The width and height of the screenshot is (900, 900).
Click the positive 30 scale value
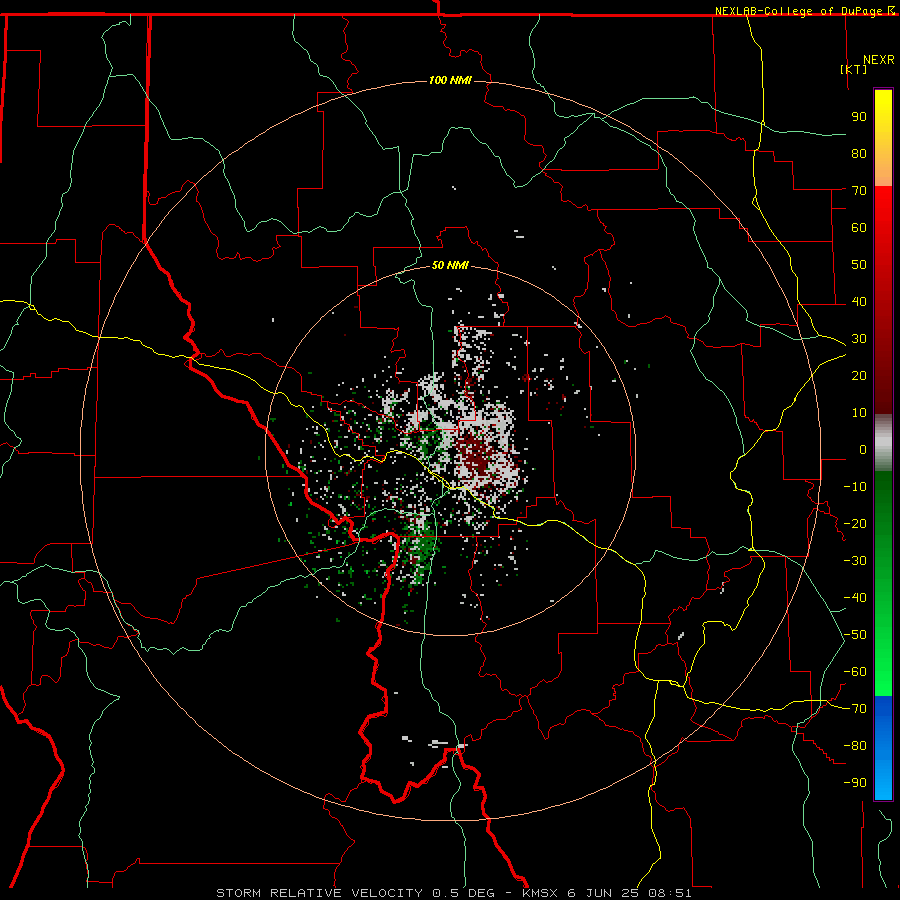click(859, 339)
